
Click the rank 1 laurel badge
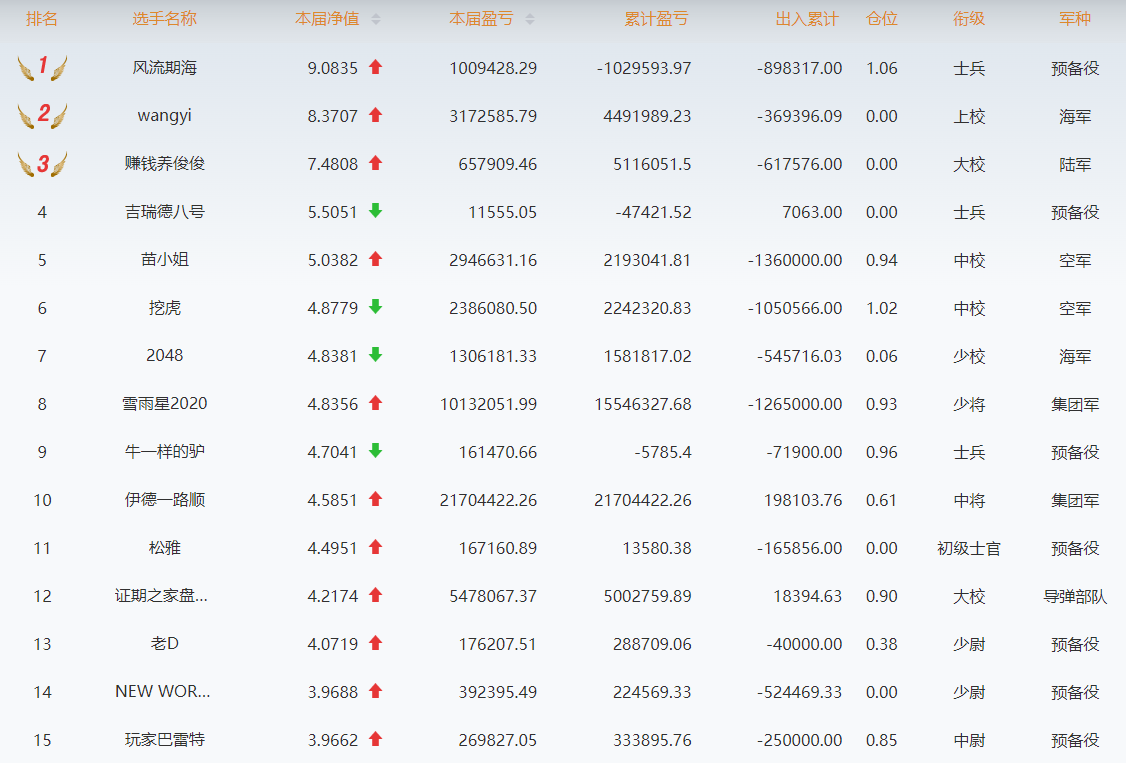[42, 67]
